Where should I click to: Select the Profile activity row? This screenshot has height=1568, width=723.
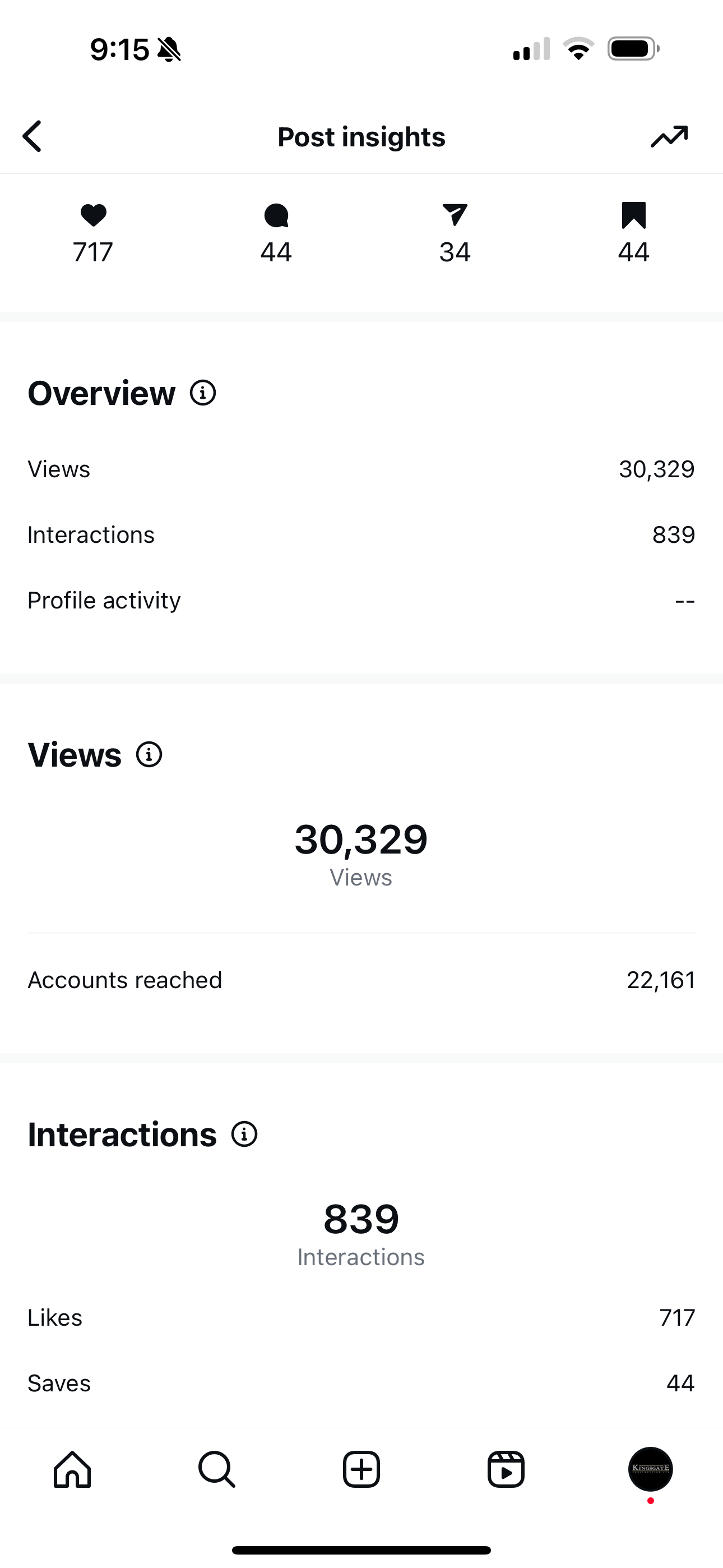[361, 601]
